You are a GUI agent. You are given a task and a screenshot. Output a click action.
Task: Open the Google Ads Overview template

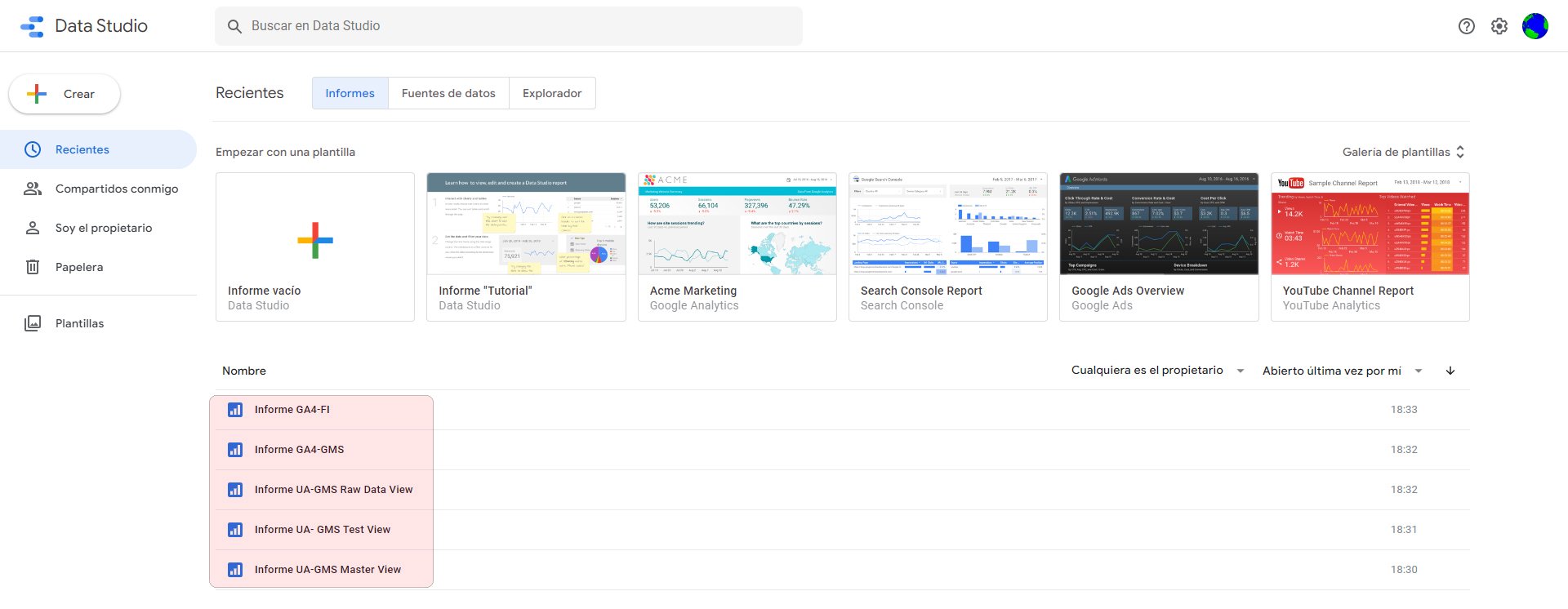point(1159,247)
